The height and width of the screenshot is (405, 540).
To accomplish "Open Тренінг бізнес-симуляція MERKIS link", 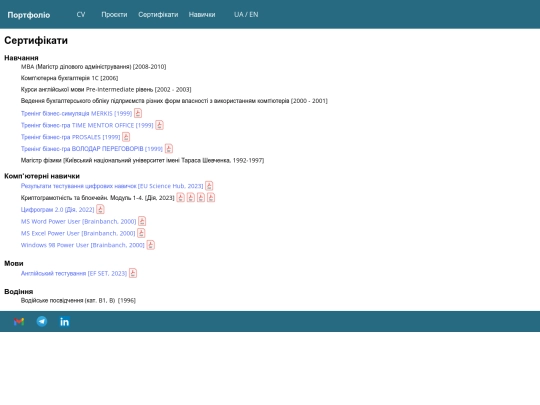I will [76, 113].
